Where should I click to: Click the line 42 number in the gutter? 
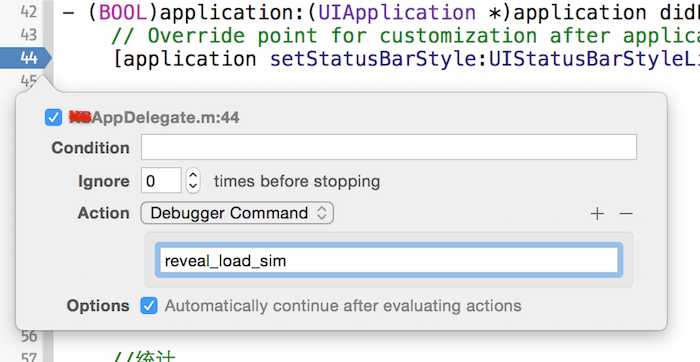[x=29, y=12]
